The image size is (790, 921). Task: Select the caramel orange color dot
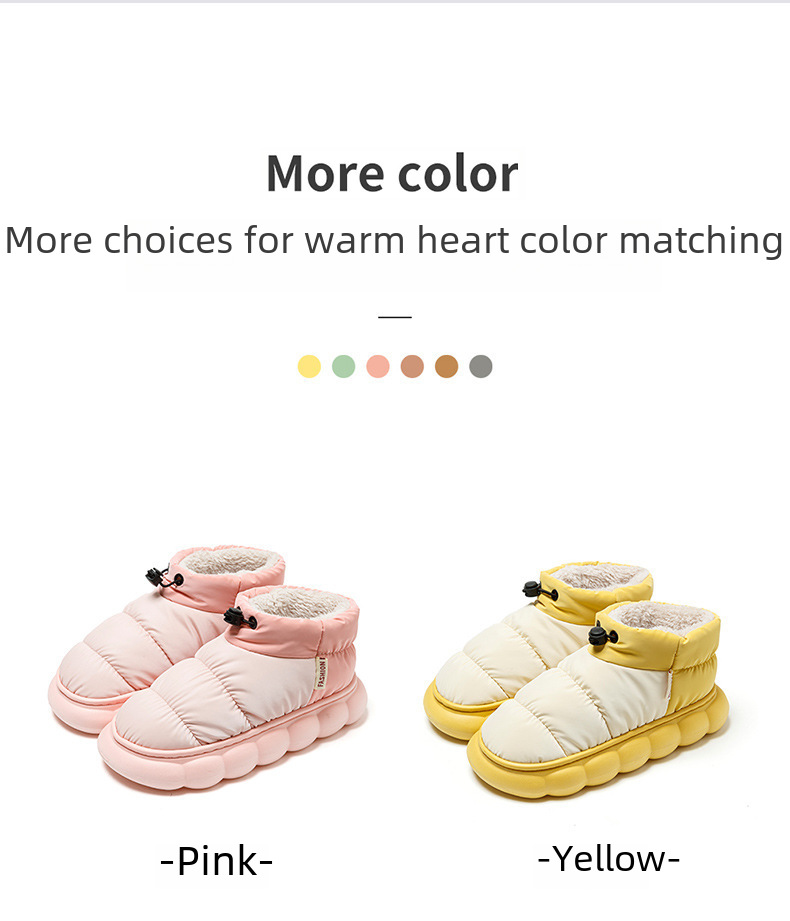coord(446,367)
